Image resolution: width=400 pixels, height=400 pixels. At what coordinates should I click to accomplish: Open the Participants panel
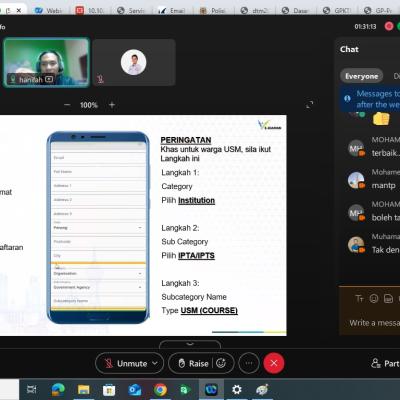(x=385, y=363)
